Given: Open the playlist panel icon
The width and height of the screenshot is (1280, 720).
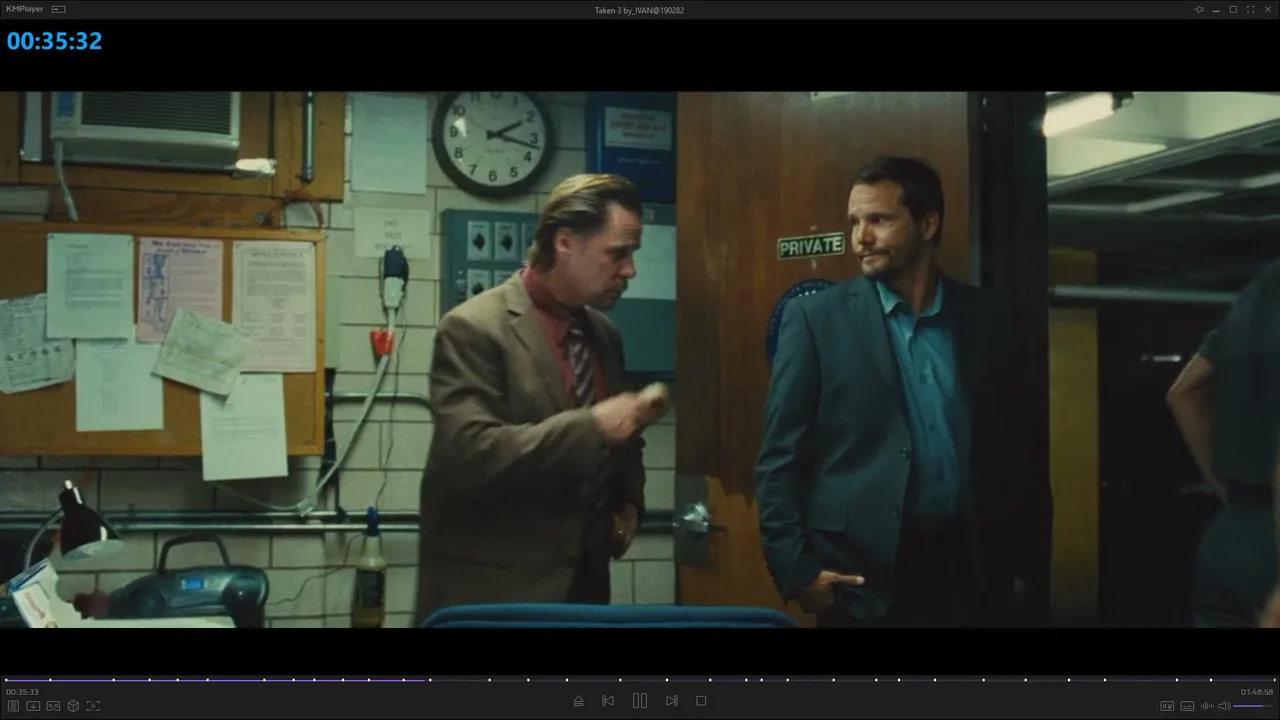Looking at the screenshot, I should [14, 706].
